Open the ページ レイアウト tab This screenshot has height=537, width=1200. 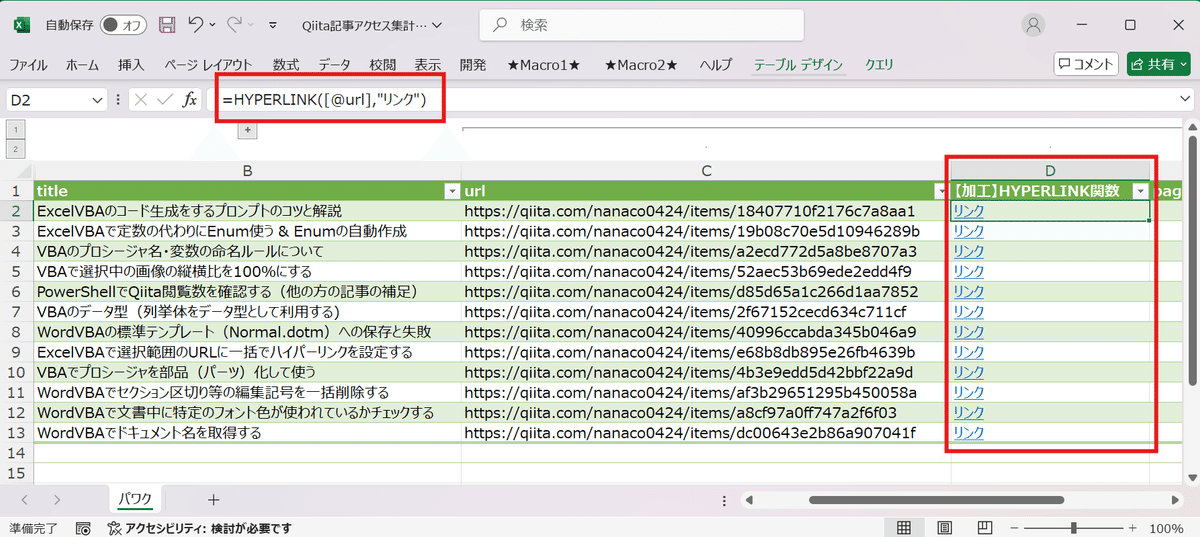pyautogui.click(x=208, y=64)
